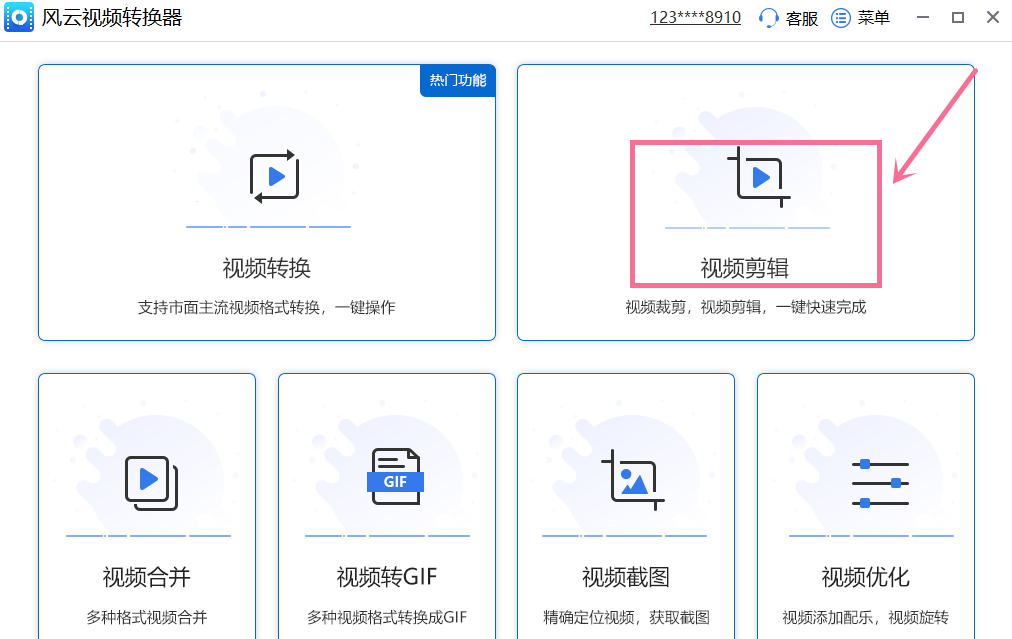Click the 热门功能 badge
The height and width of the screenshot is (639, 1012).
coord(458,80)
